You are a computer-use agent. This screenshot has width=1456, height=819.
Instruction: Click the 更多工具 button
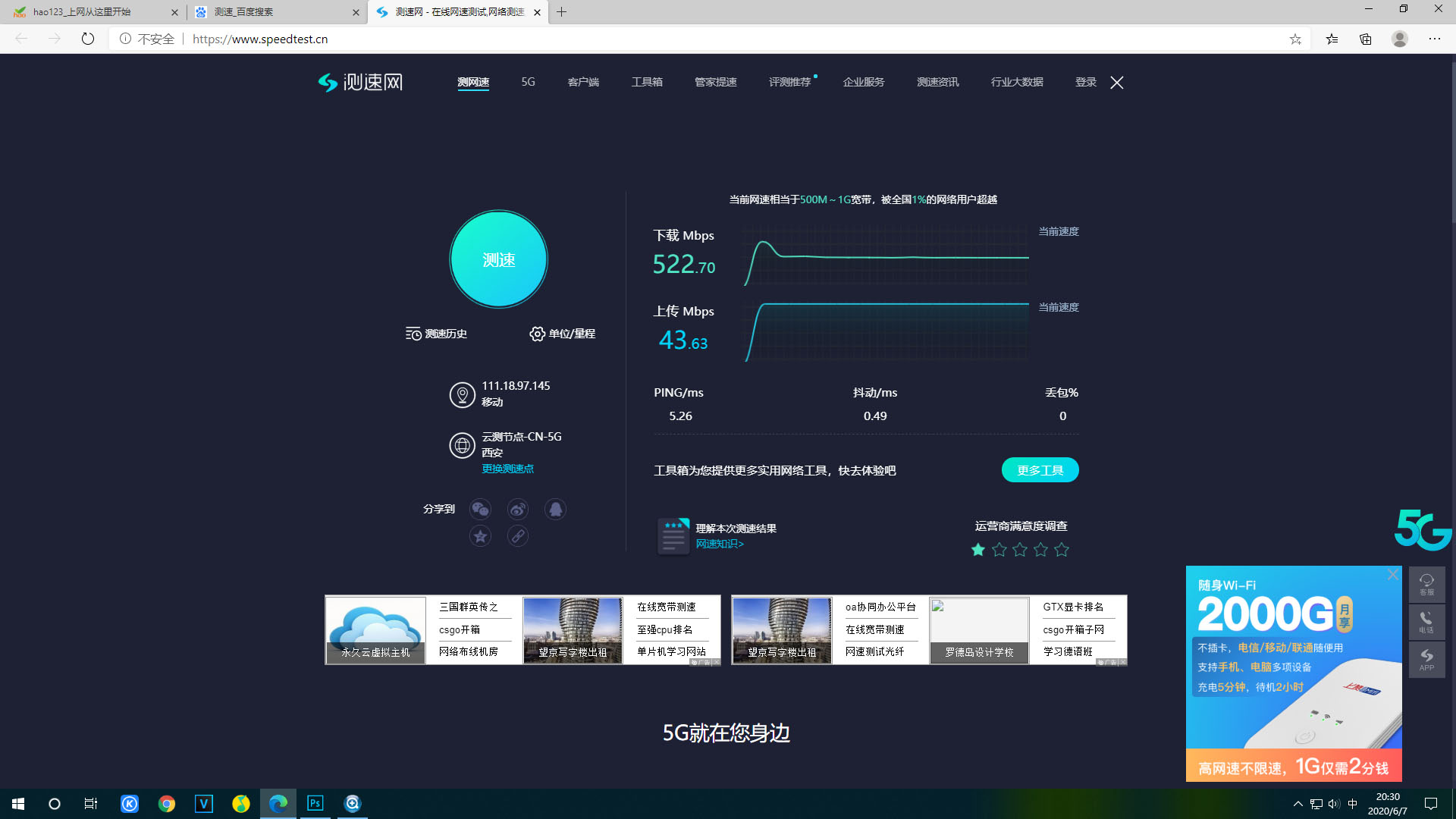click(x=1040, y=470)
